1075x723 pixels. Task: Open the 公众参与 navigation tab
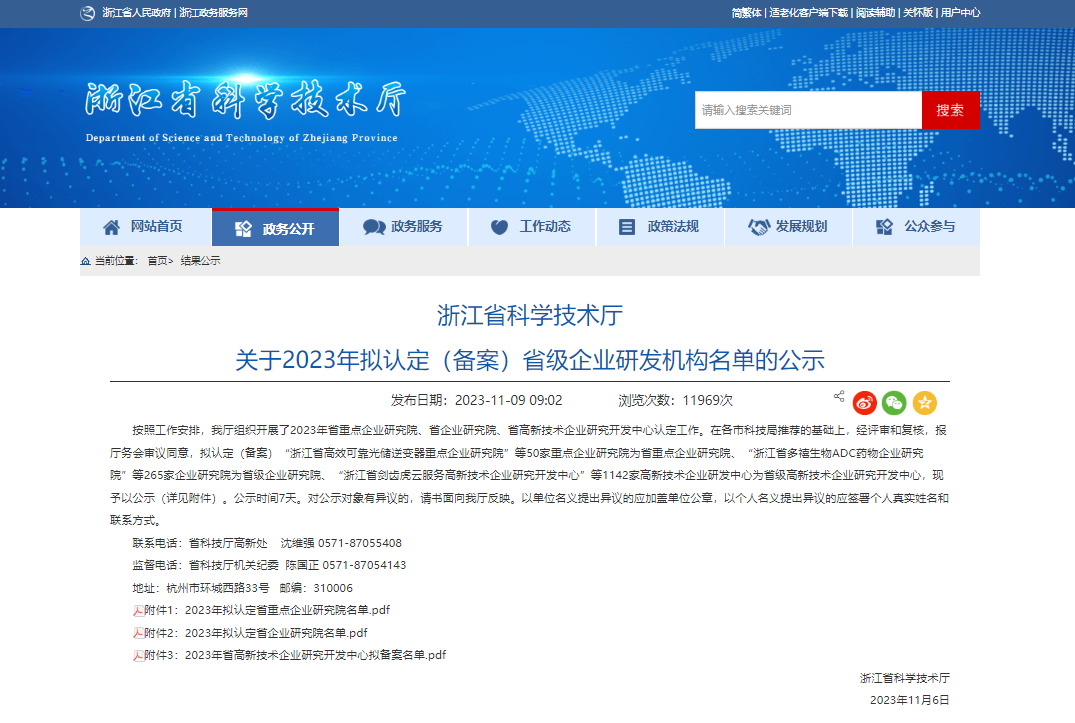(915, 227)
